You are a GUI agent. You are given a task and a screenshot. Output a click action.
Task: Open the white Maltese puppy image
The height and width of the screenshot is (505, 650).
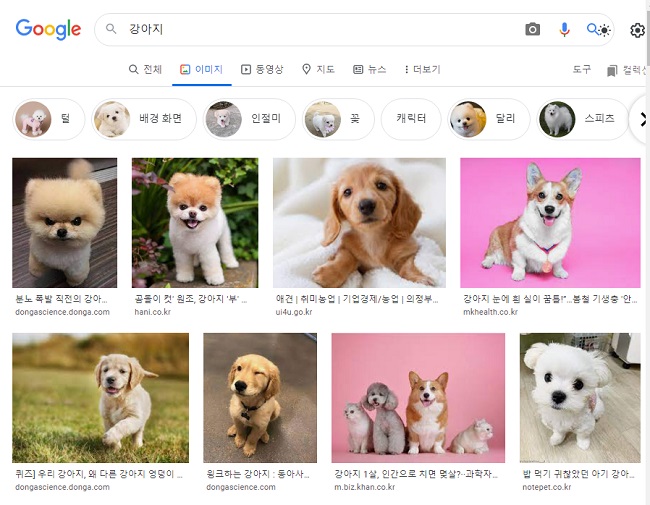coord(580,398)
